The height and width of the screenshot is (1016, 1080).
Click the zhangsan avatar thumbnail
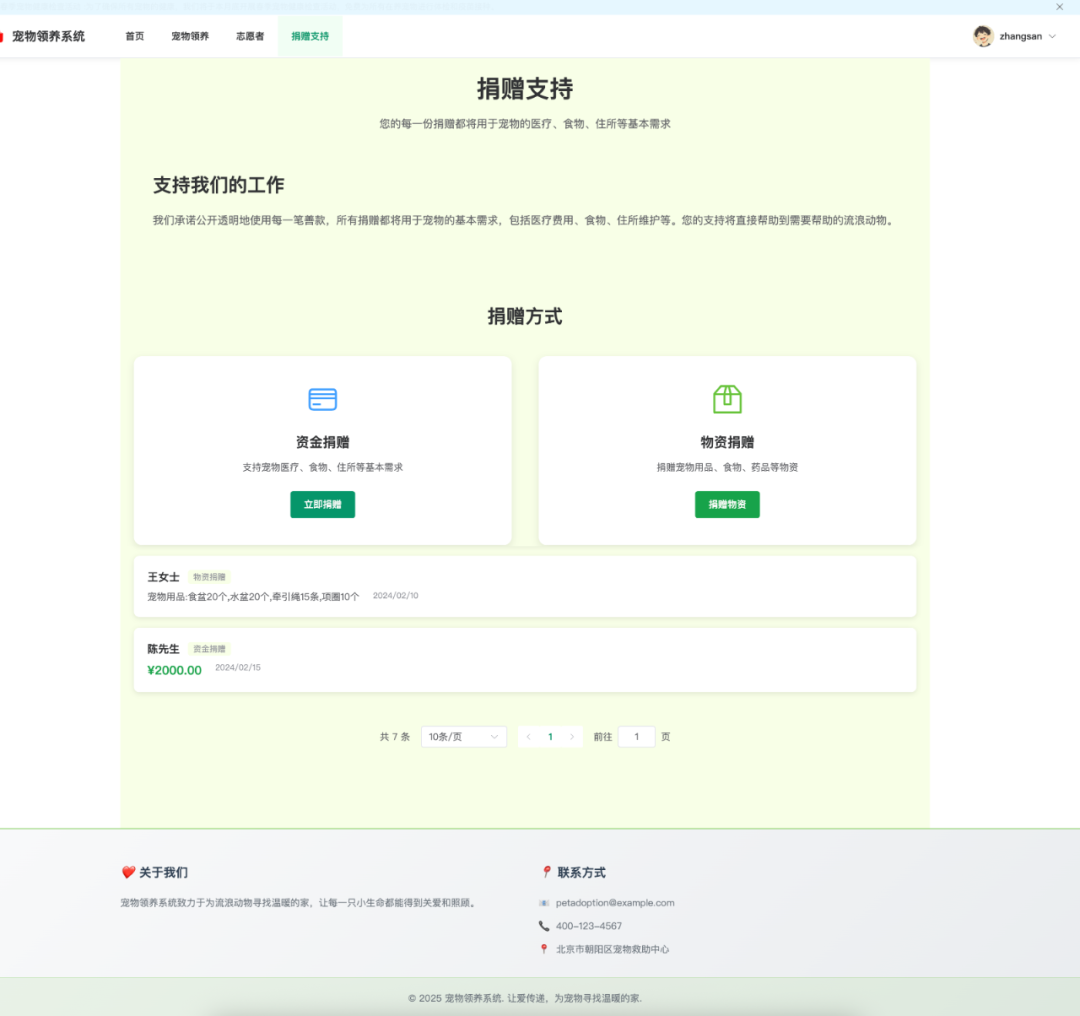pyautogui.click(x=983, y=36)
